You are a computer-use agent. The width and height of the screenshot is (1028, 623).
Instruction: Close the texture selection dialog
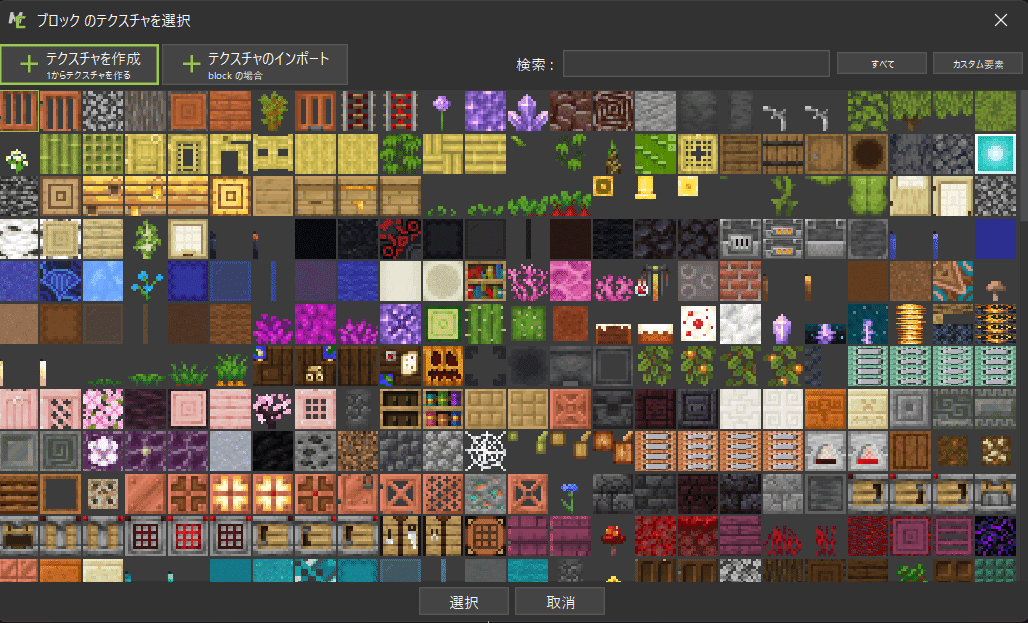pyautogui.click(x=1000, y=20)
